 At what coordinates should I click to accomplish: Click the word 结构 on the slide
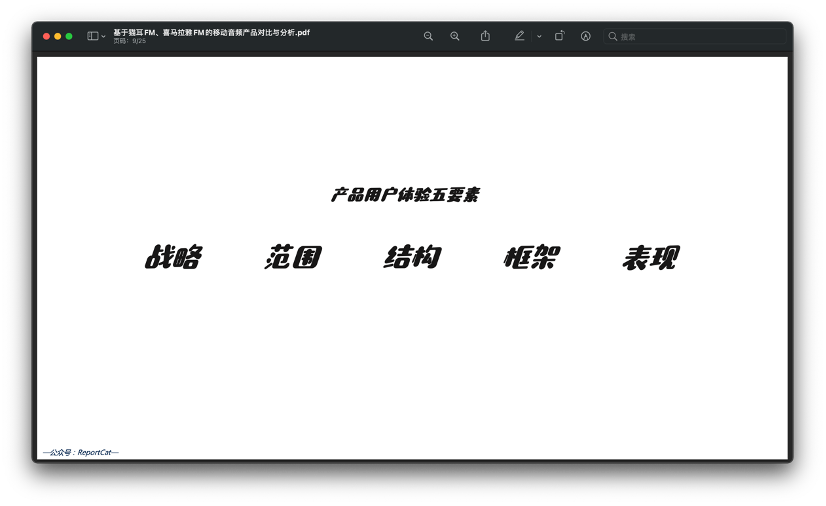pos(412,257)
